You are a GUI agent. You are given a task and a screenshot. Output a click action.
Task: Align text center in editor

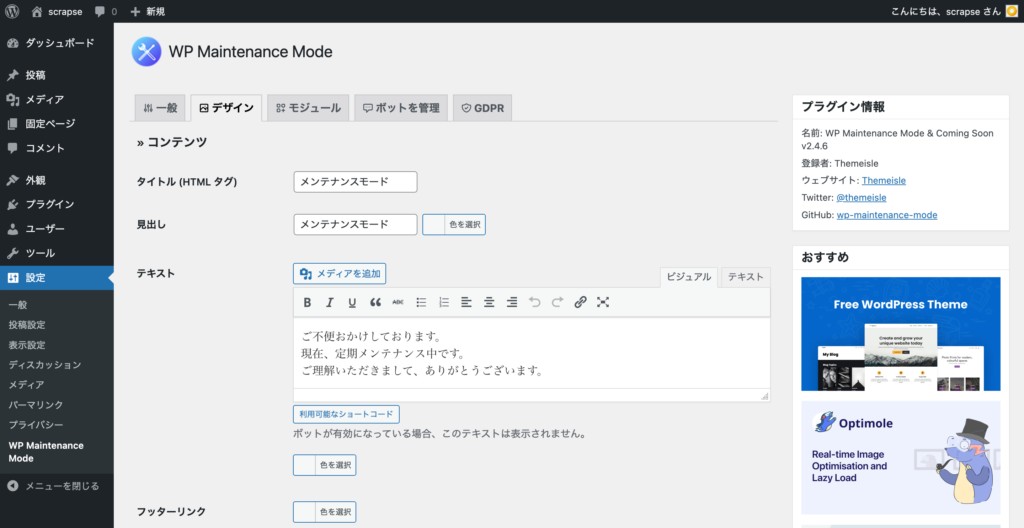489,303
